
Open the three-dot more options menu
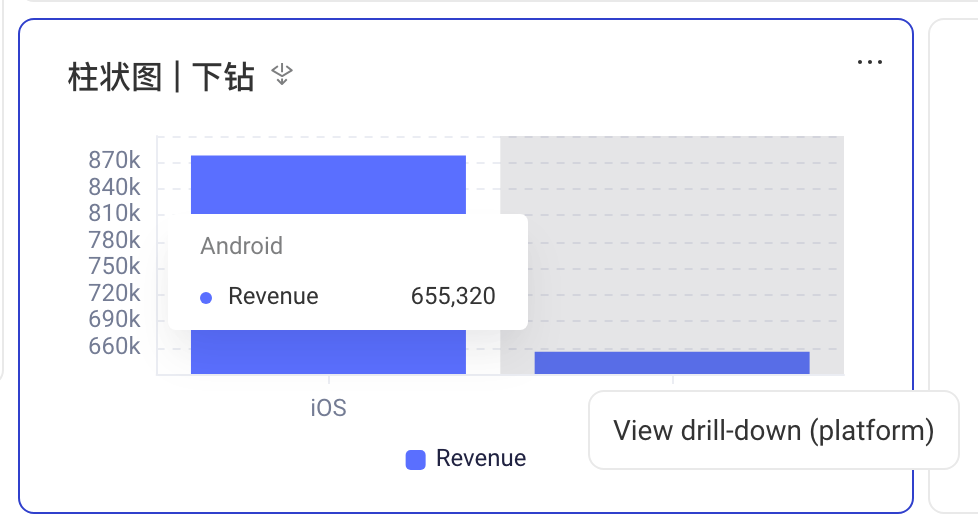(869, 62)
